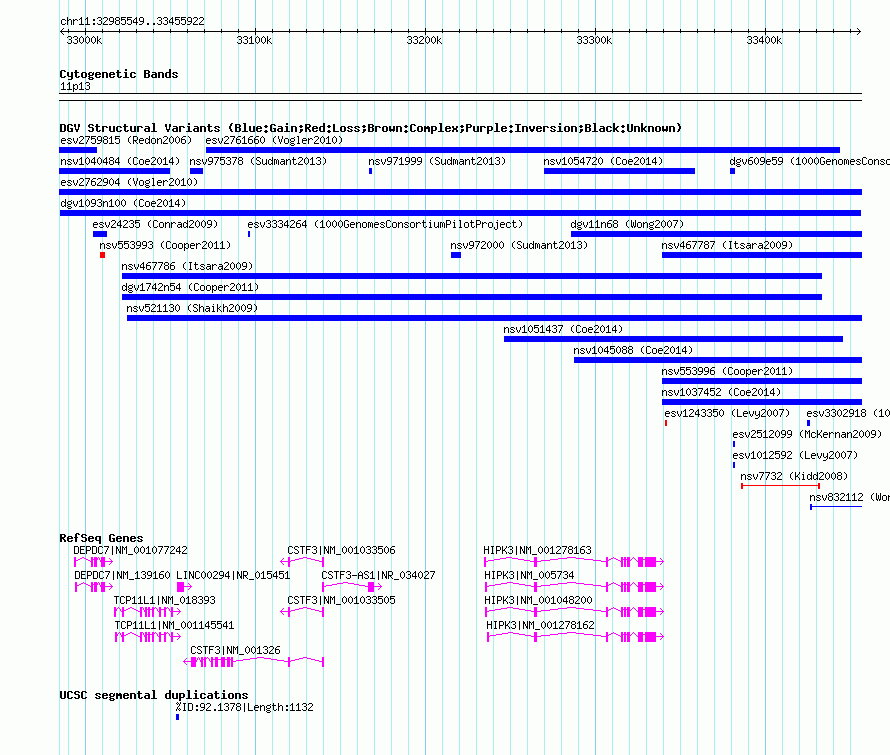
Task: Select the red nsv553993 loss marker
Action: coord(103,255)
